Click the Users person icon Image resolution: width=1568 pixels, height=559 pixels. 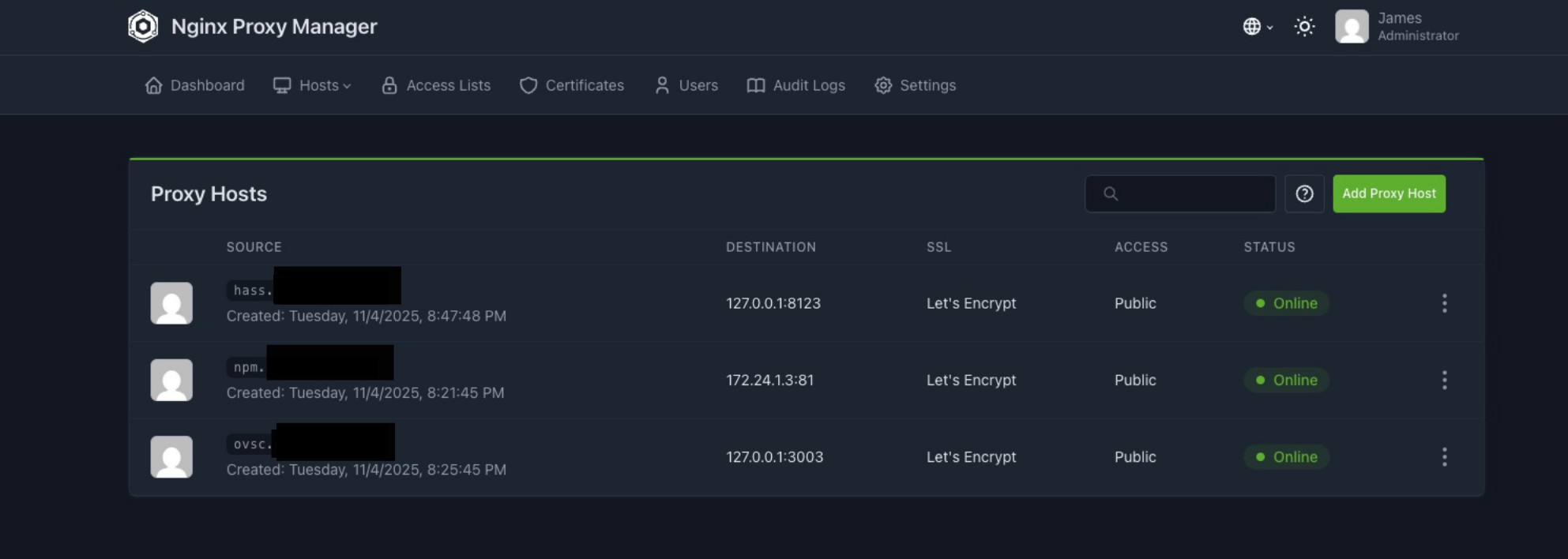click(662, 85)
